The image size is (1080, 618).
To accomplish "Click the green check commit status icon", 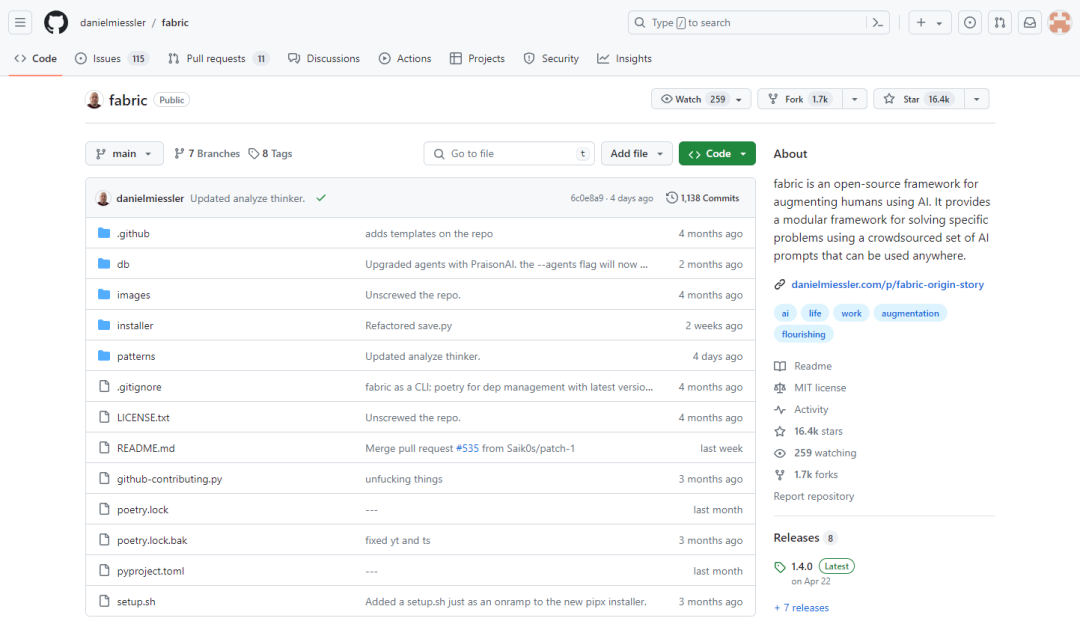I will [321, 198].
